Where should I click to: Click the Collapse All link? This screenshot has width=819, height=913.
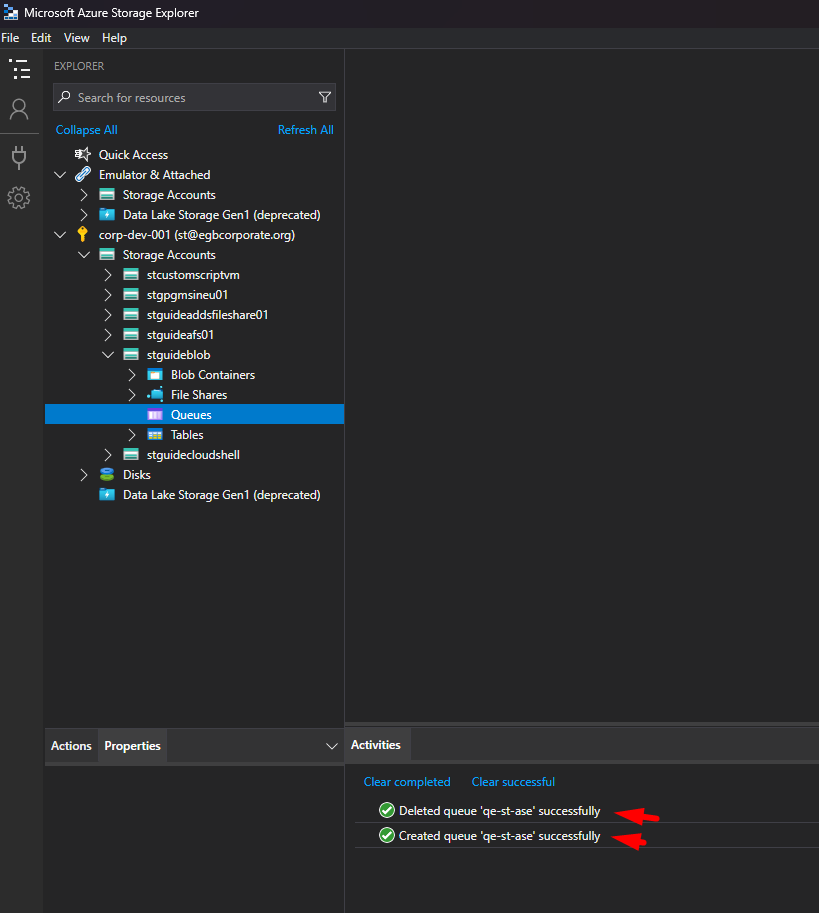click(x=86, y=129)
